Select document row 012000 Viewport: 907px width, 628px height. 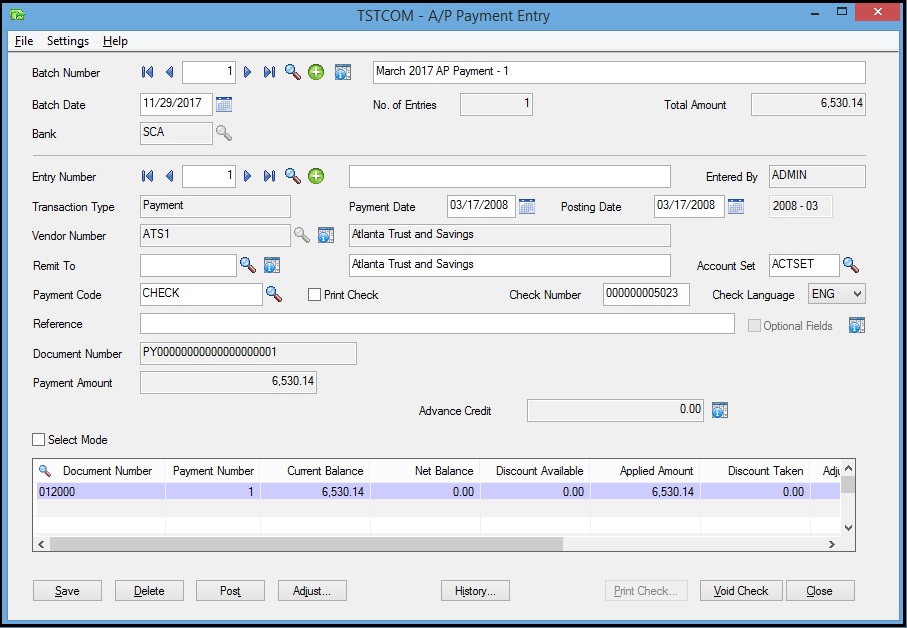438,492
